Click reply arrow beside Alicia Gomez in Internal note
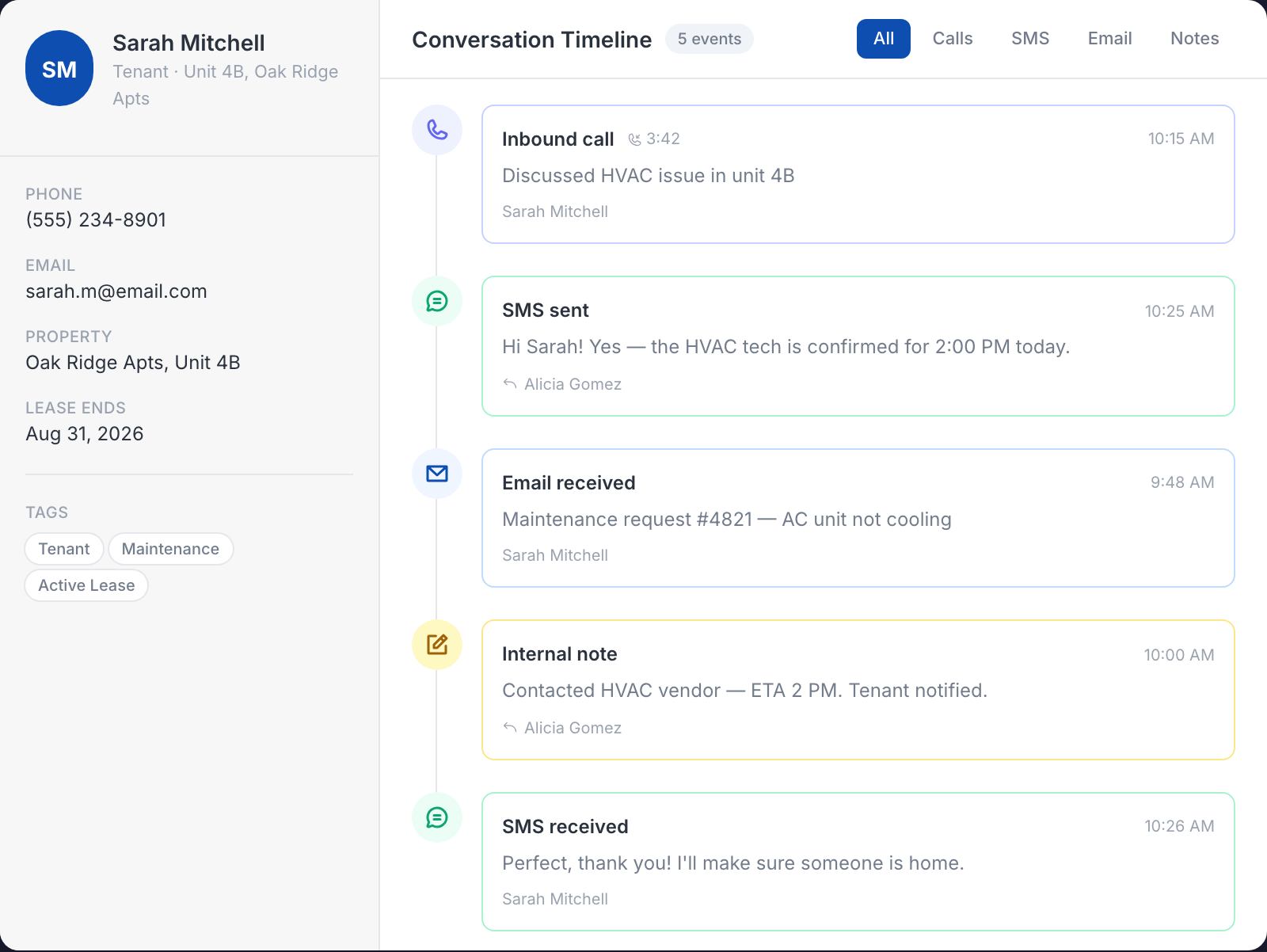 (x=510, y=728)
